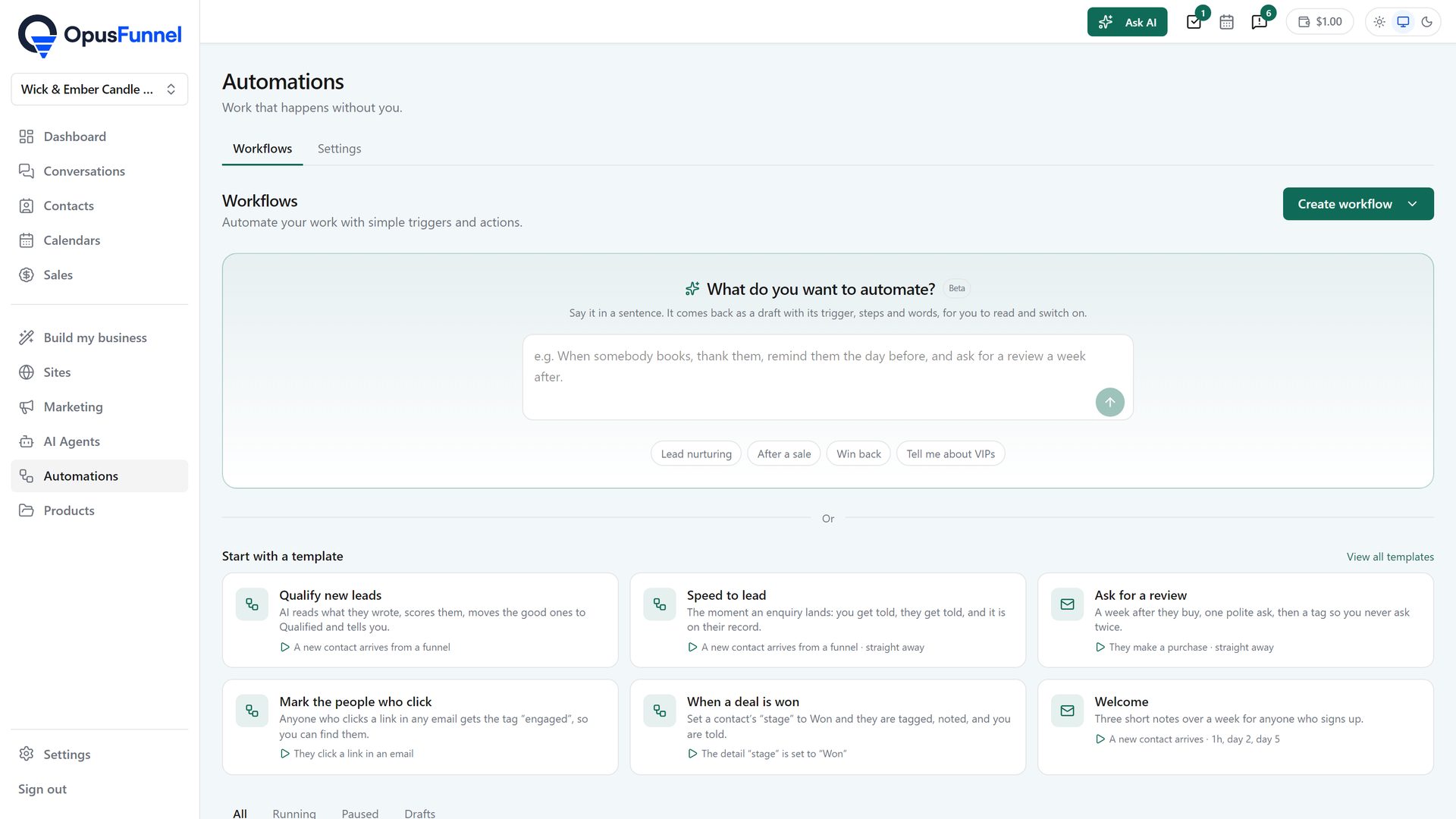This screenshot has height=819, width=1456.
Task: Click the Sites globe icon
Action: tap(27, 372)
